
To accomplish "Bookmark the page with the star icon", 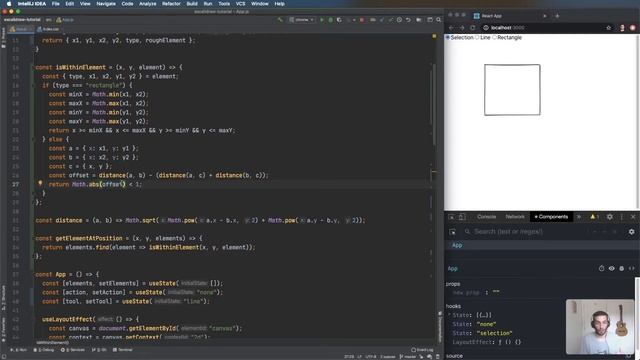I will (609, 28).
